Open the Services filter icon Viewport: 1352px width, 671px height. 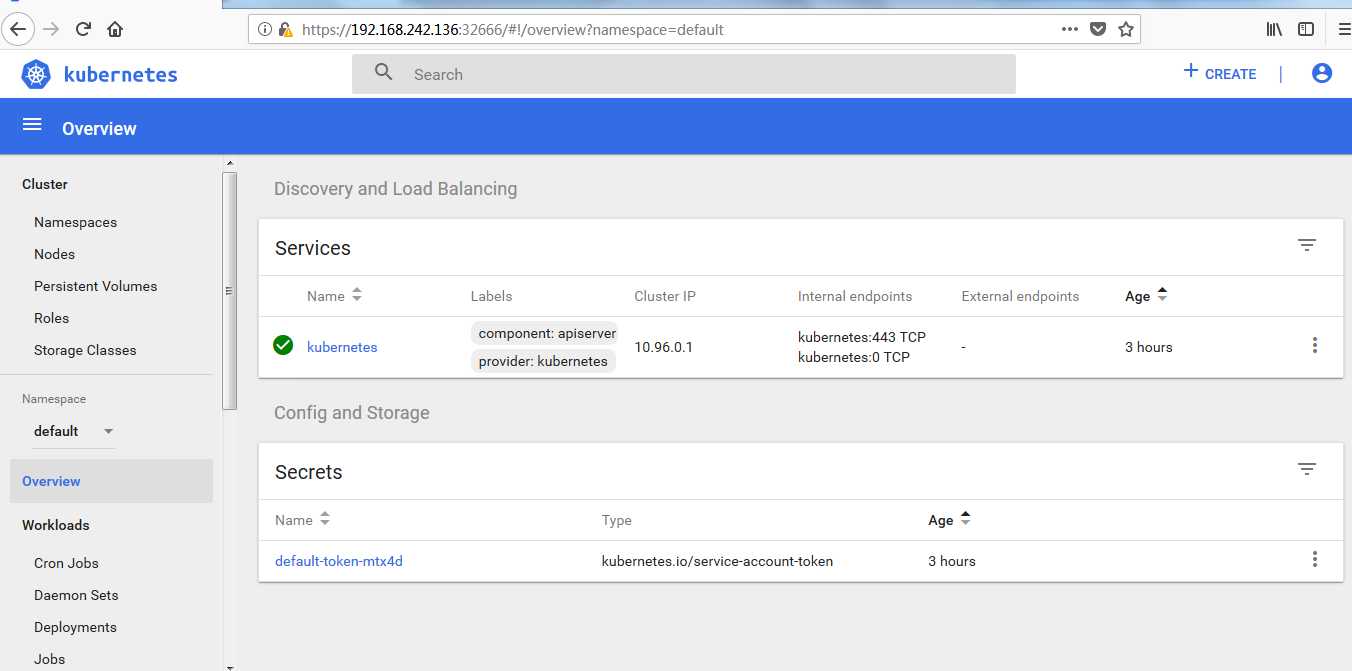pyautogui.click(x=1307, y=245)
